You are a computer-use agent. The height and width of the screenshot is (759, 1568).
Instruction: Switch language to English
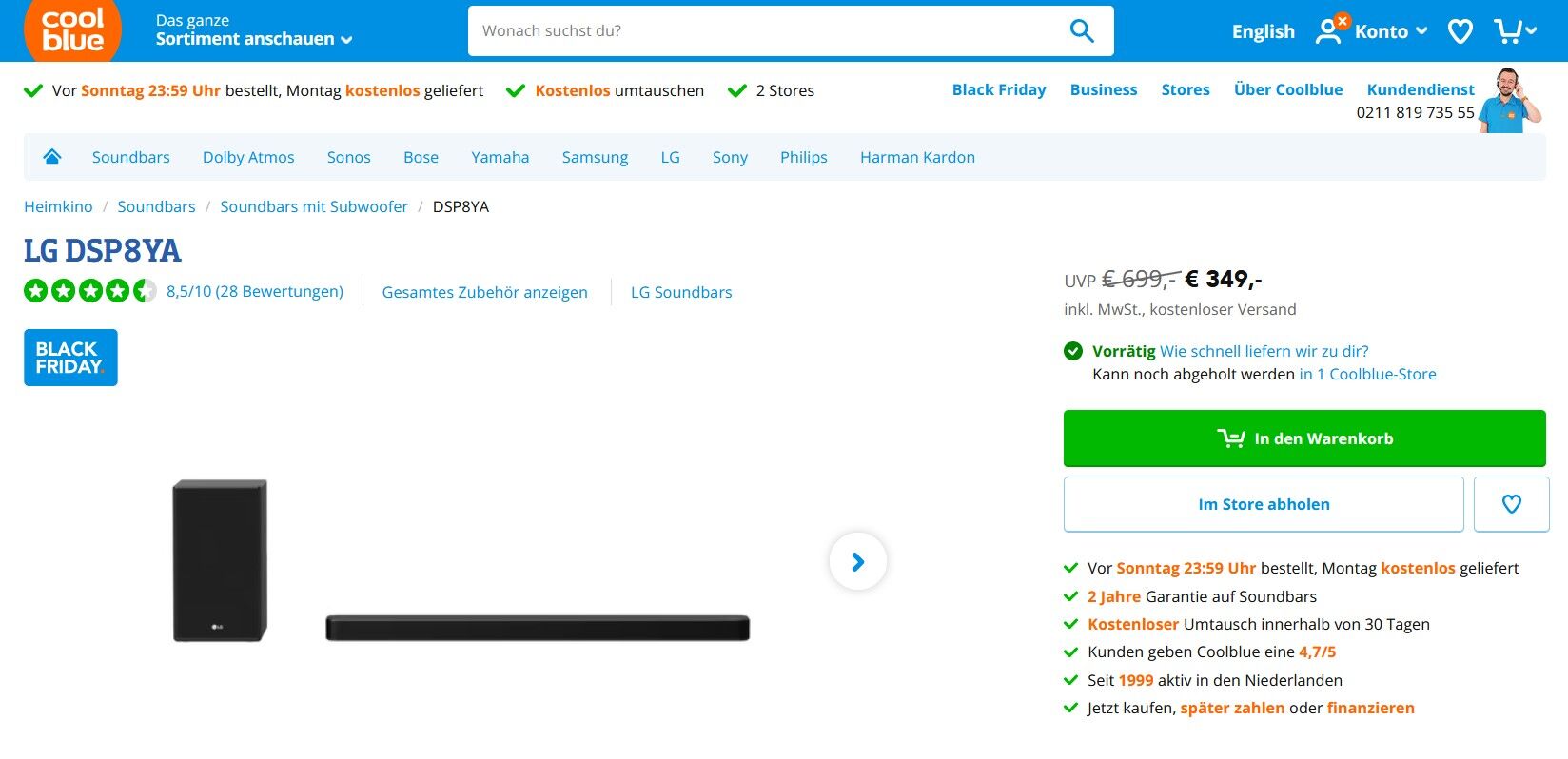point(1263,31)
